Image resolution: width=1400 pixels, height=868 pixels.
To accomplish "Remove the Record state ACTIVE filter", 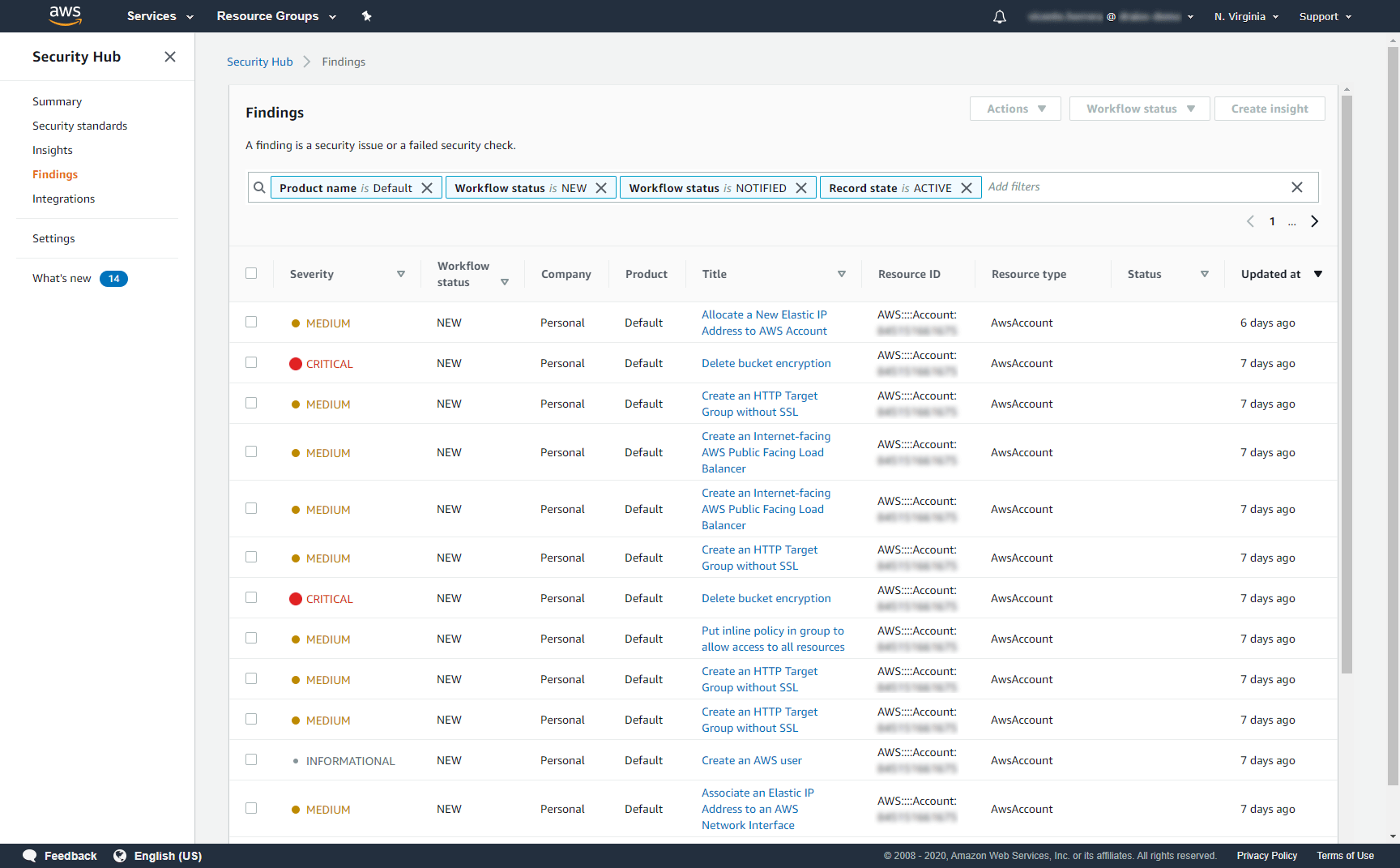I will 966,187.
